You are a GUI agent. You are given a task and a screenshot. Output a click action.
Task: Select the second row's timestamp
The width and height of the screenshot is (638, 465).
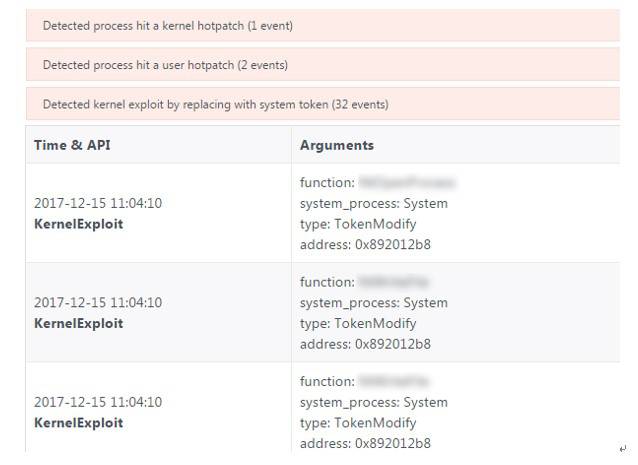(98, 303)
